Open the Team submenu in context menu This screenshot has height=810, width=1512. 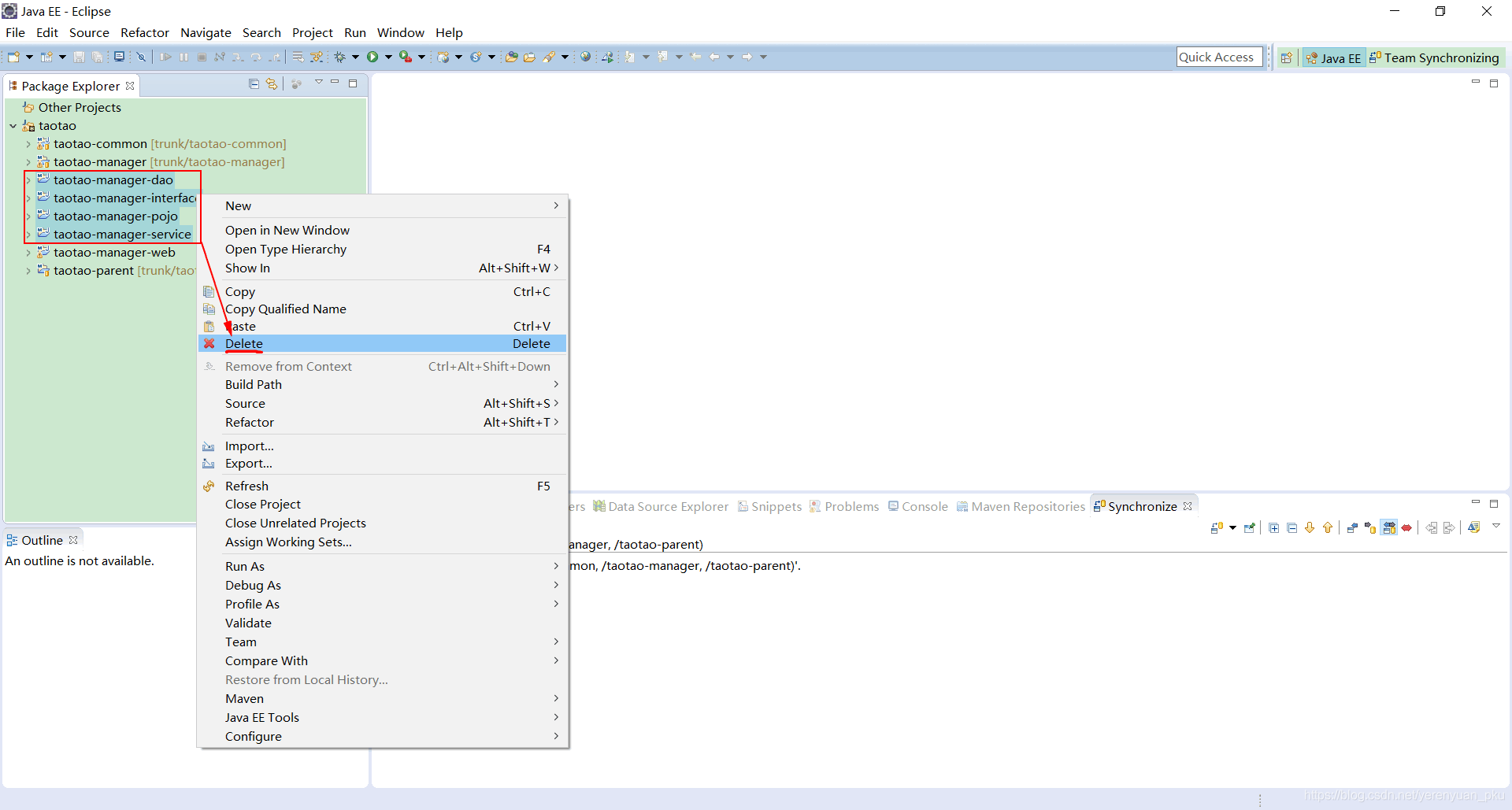(x=383, y=642)
